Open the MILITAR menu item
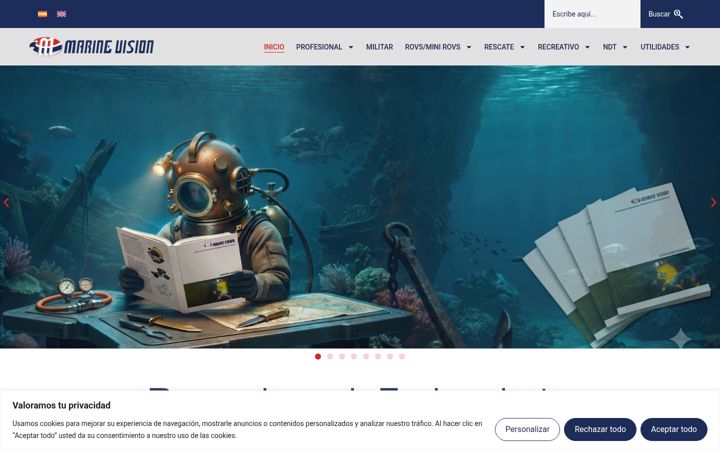The image size is (720, 450). tap(379, 47)
